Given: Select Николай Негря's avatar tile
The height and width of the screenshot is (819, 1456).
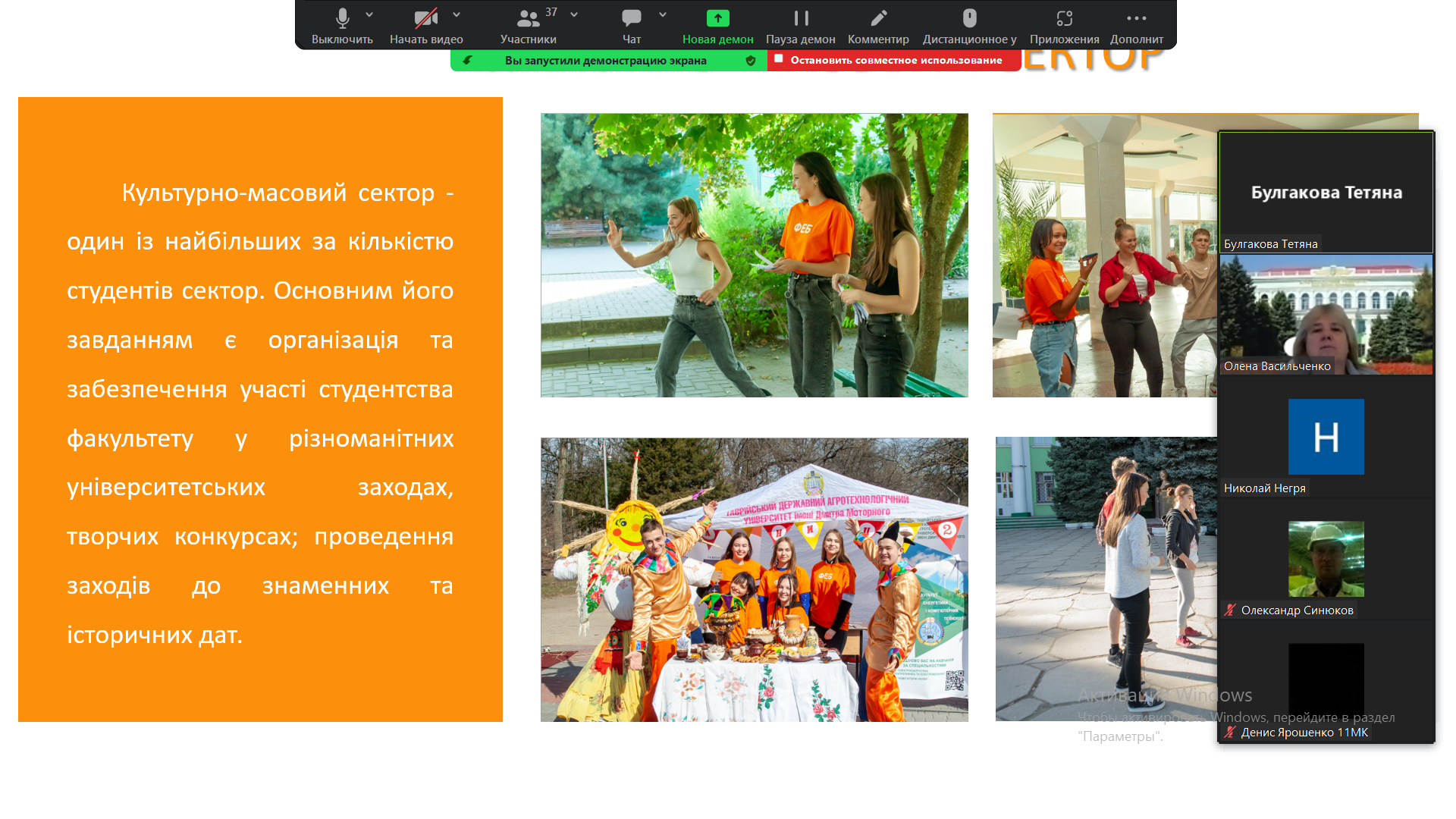Looking at the screenshot, I should pyautogui.click(x=1326, y=437).
